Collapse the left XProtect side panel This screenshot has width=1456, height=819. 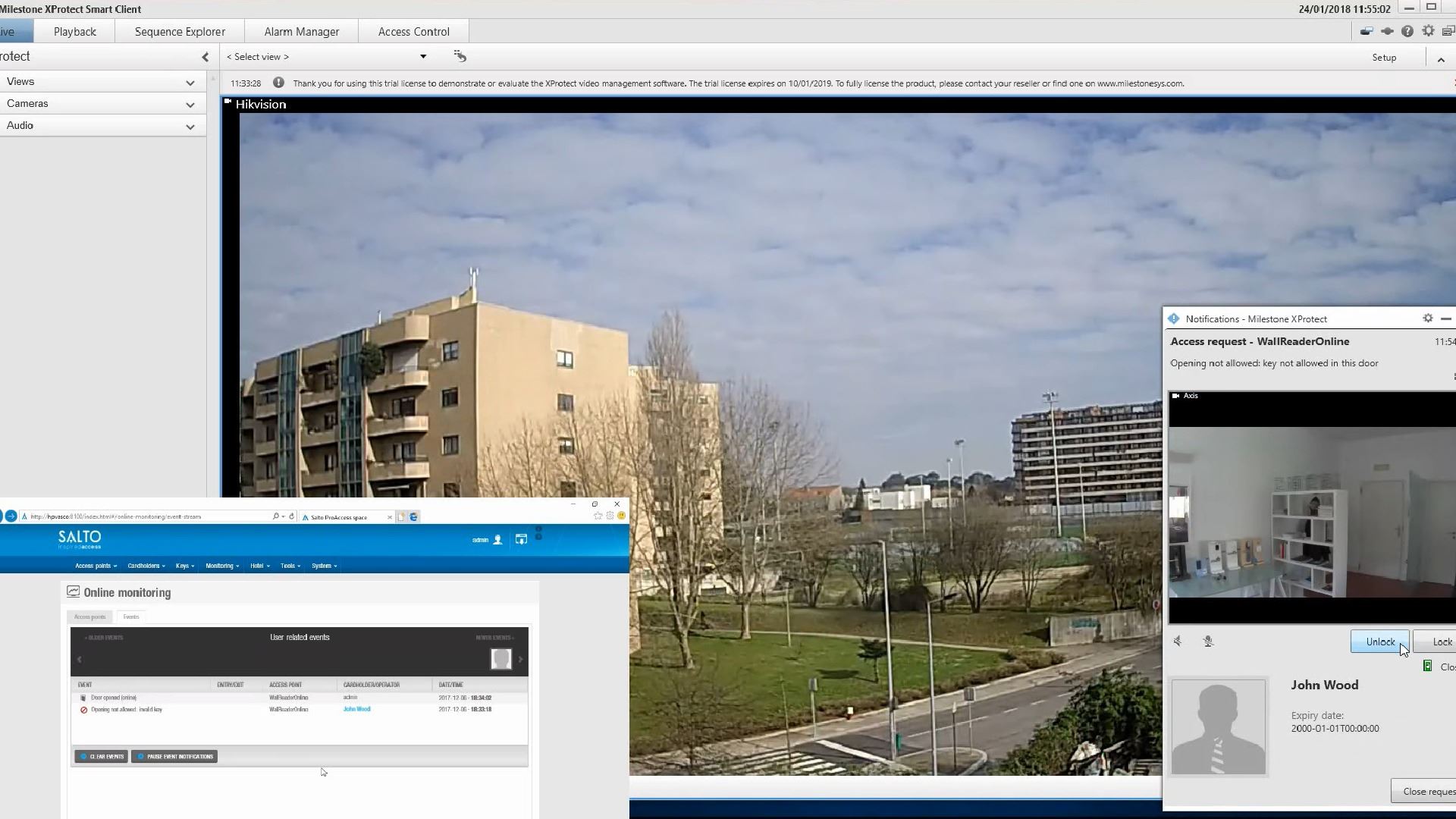205,57
